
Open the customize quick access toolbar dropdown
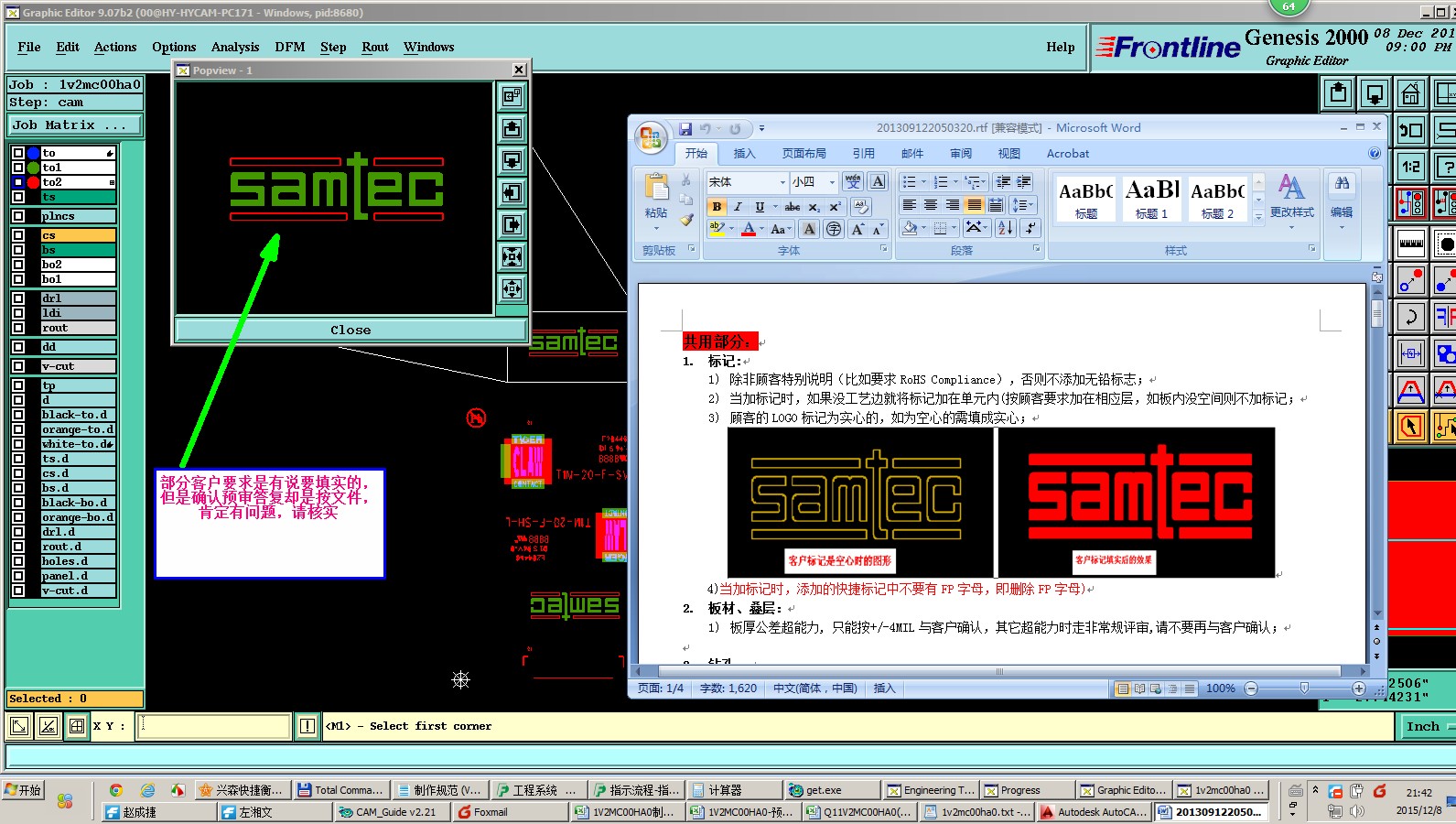point(761,129)
